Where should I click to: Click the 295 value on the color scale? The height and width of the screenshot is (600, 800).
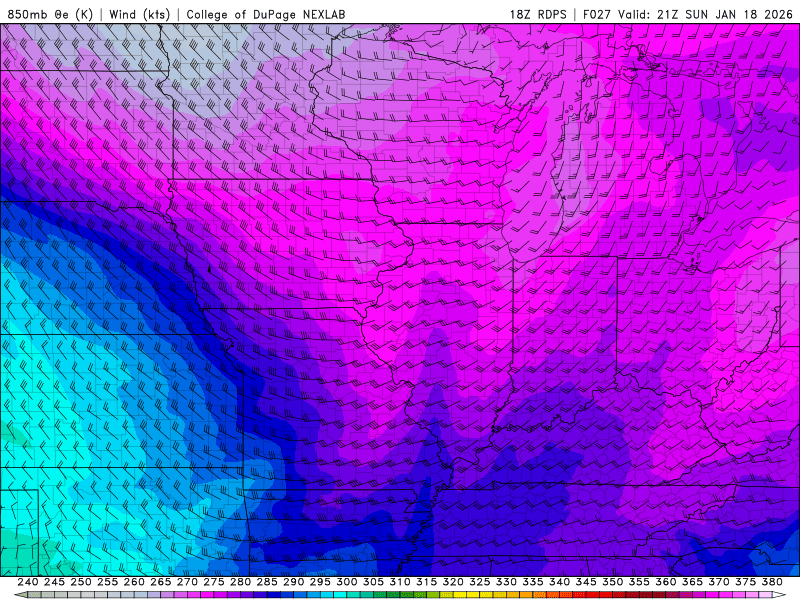[x=320, y=582]
